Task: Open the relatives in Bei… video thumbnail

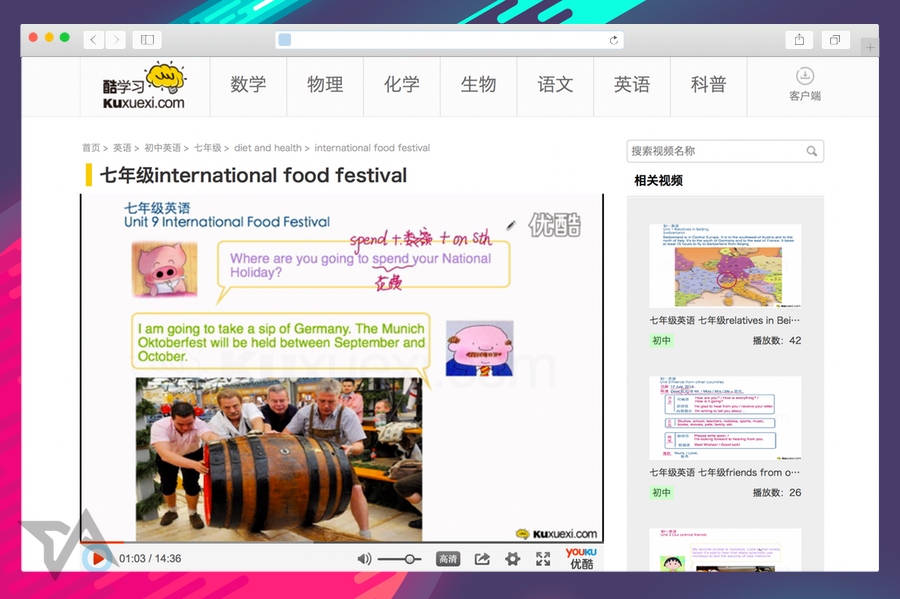Action: coord(725,266)
